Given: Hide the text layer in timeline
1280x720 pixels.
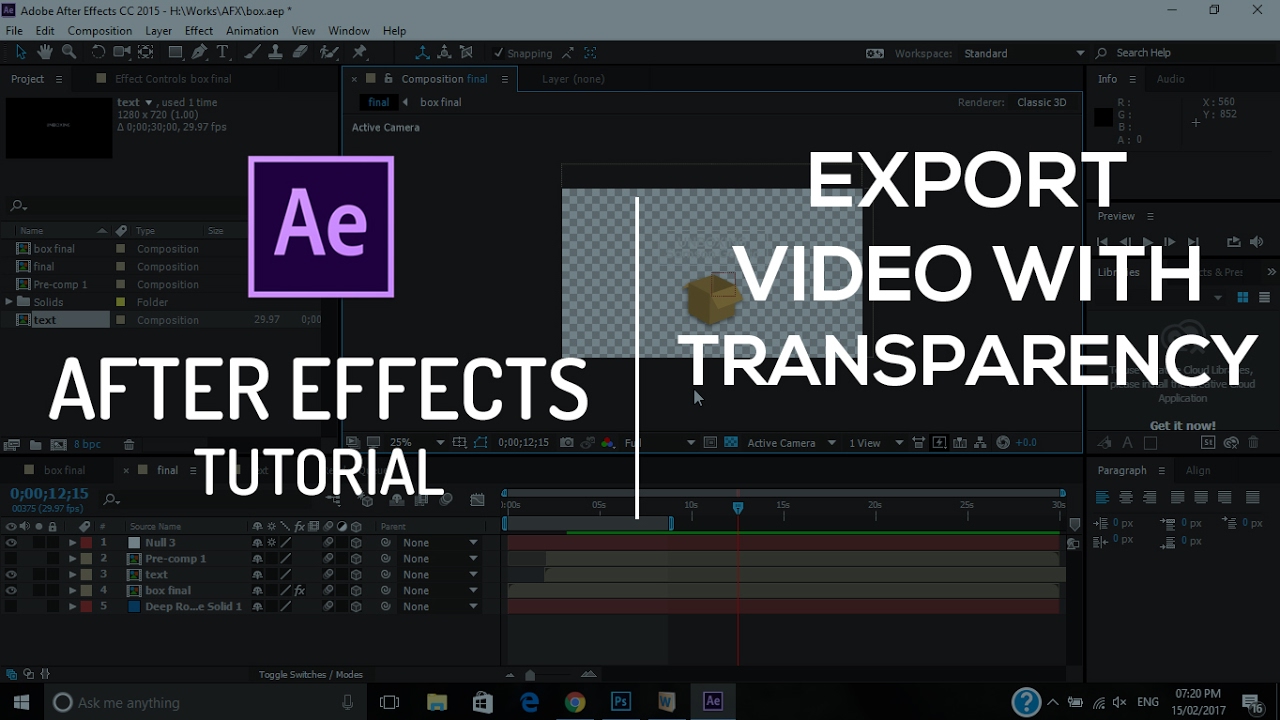Looking at the screenshot, I should (x=11, y=575).
